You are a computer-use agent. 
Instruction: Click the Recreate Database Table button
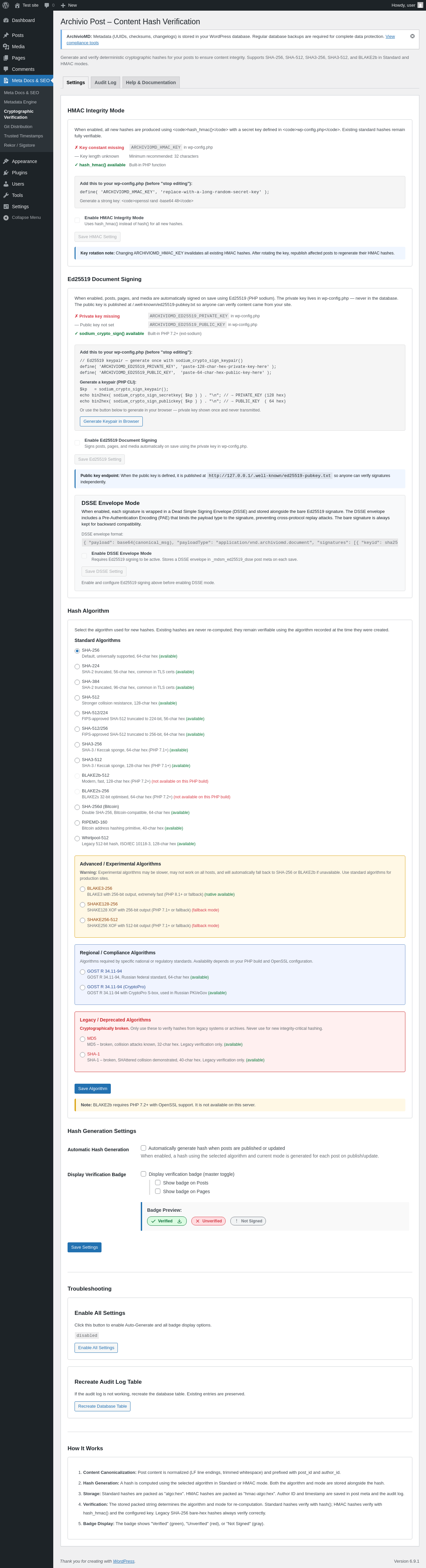click(x=103, y=1406)
